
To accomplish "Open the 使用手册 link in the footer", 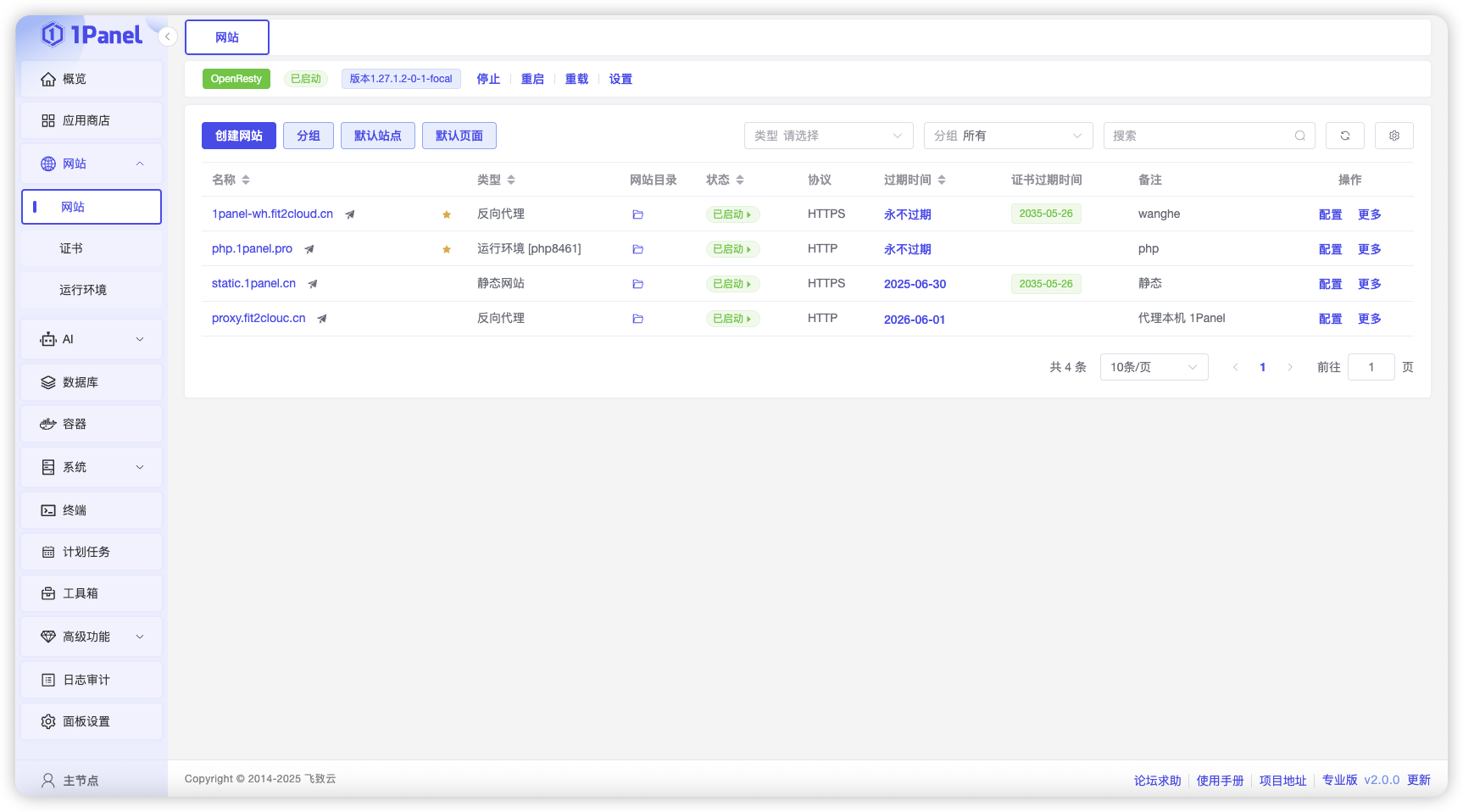I will point(1221,780).
